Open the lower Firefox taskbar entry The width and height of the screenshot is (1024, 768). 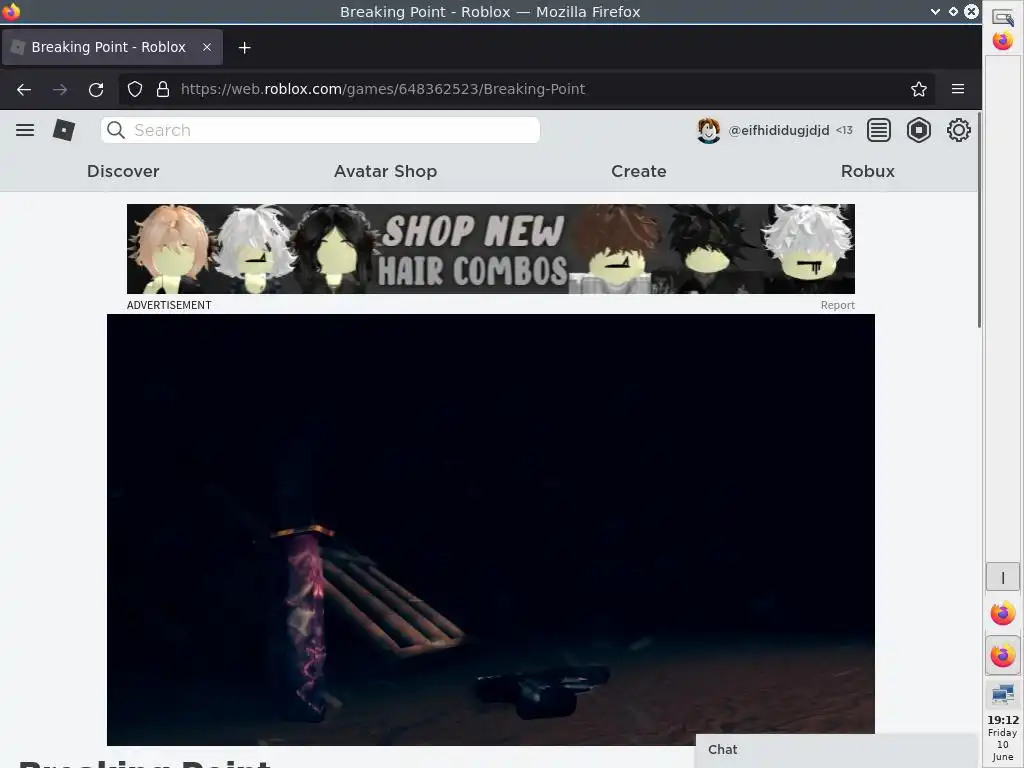[1002, 655]
